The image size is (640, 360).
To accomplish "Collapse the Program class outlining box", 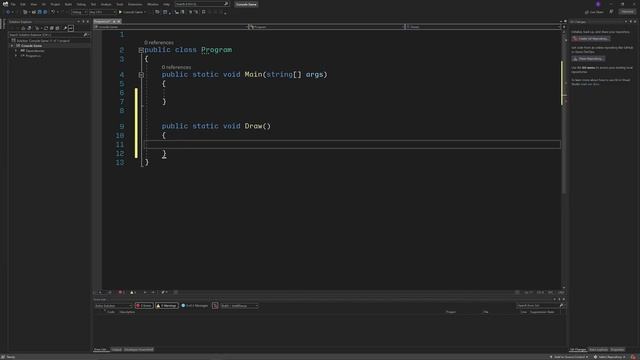I will point(141,50).
